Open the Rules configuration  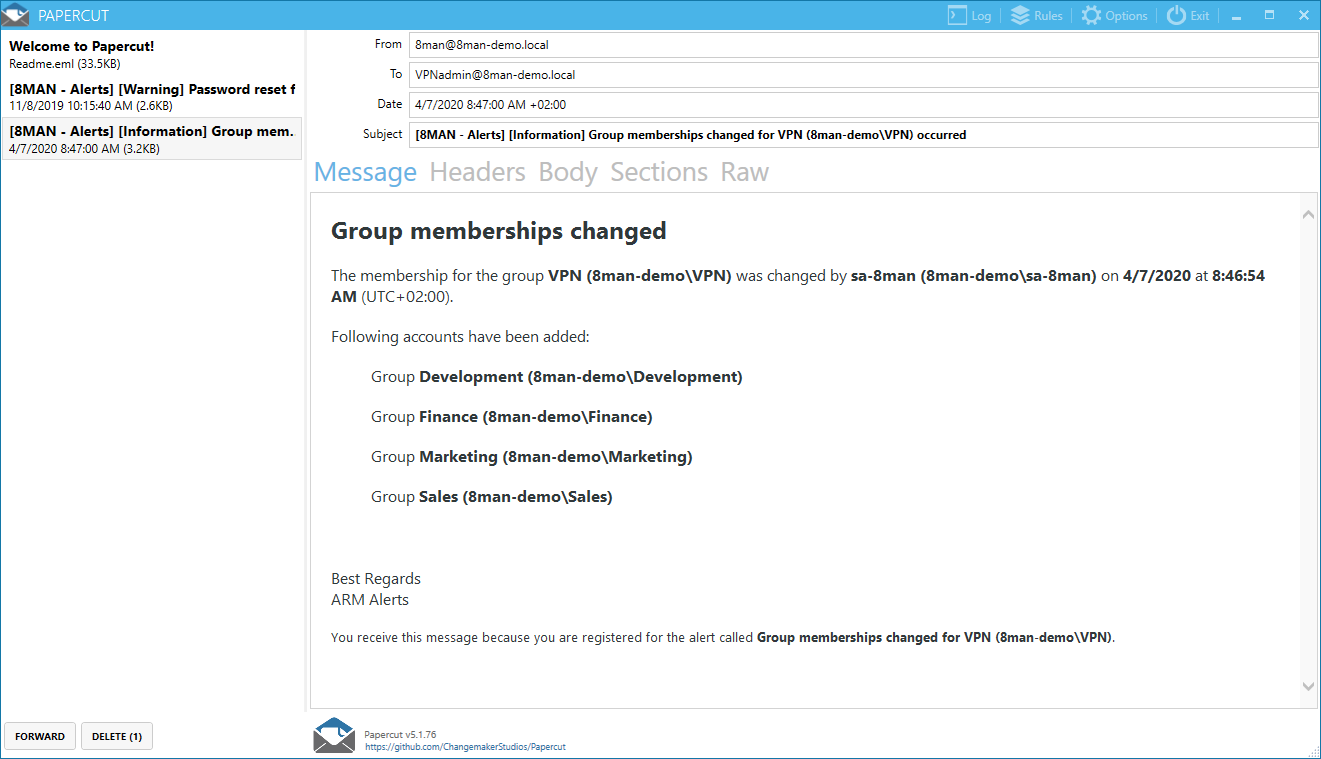pyautogui.click(x=1036, y=15)
